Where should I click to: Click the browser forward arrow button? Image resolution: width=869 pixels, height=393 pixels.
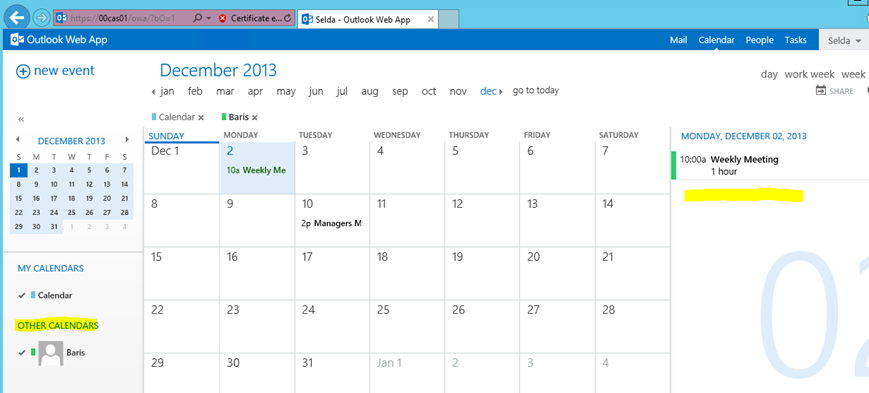pos(41,18)
